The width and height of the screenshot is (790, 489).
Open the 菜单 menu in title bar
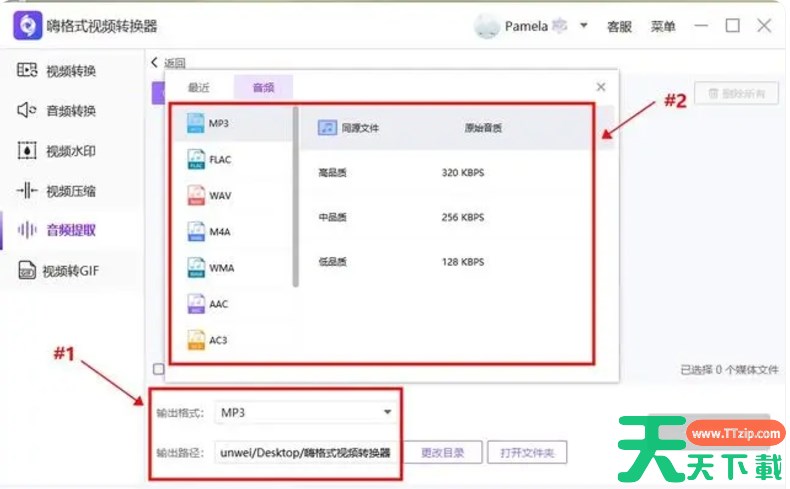click(663, 27)
